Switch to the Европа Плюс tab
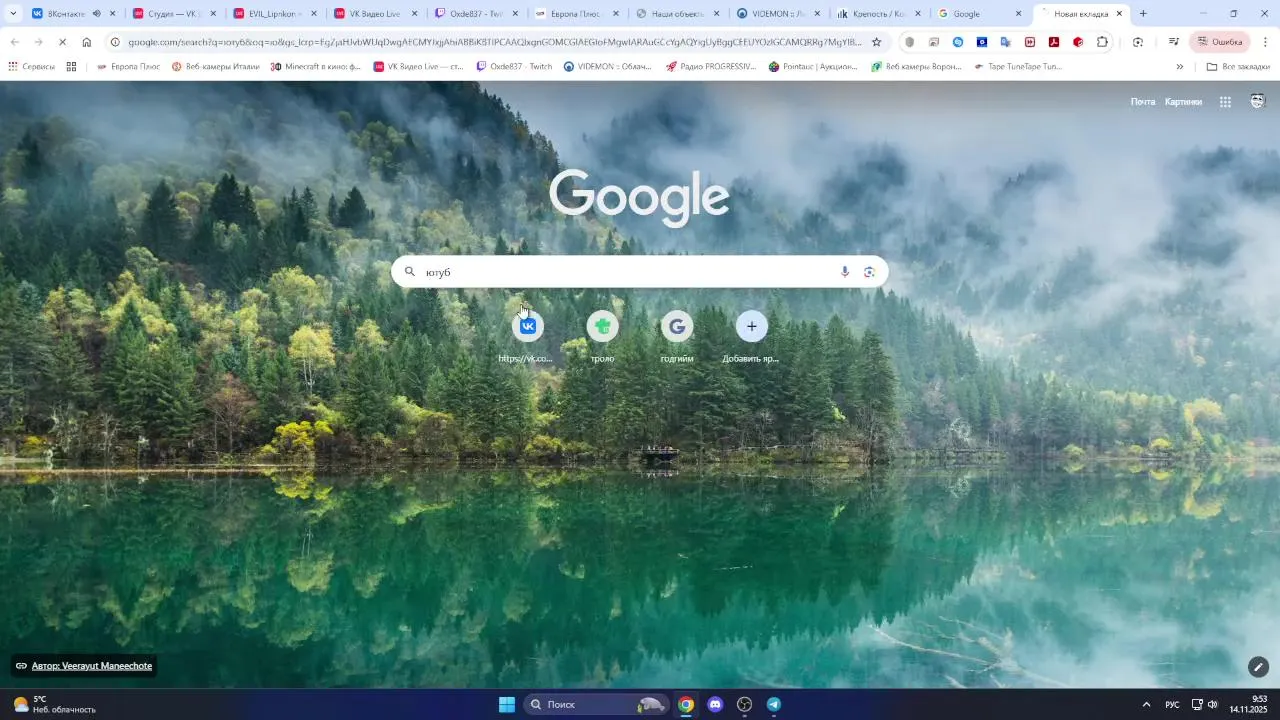1280x720 pixels. [576, 14]
